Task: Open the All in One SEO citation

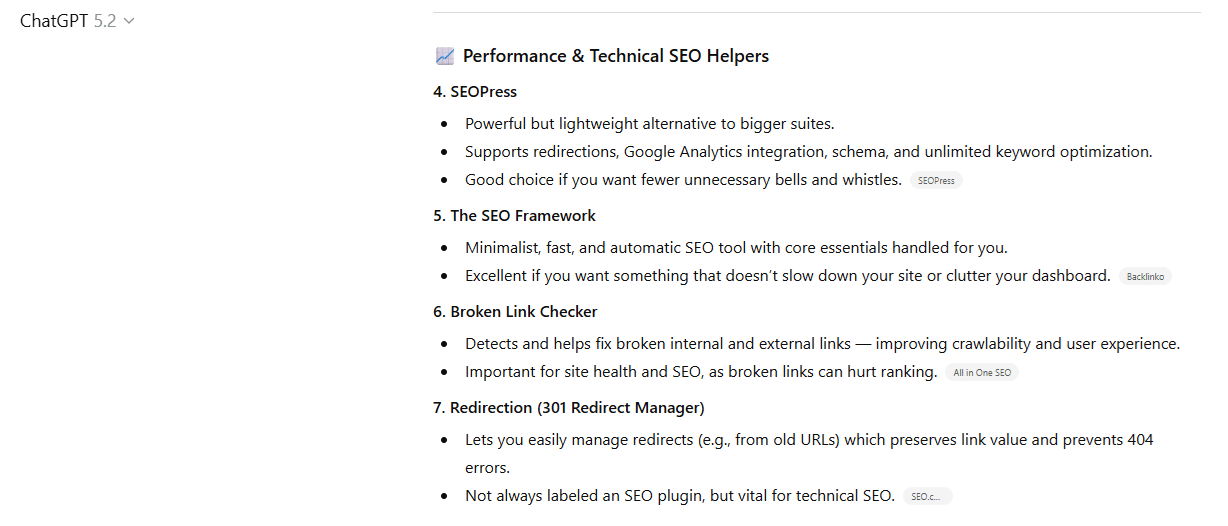Action: tap(982, 373)
